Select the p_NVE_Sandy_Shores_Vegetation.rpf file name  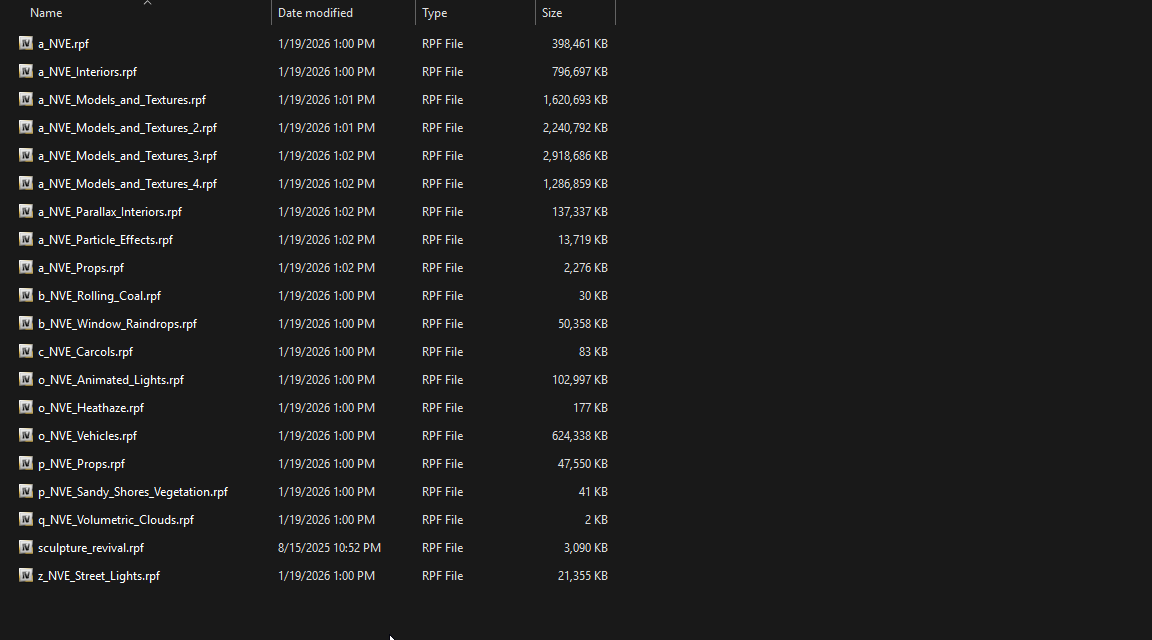pyautogui.click(x=133, y=492)
